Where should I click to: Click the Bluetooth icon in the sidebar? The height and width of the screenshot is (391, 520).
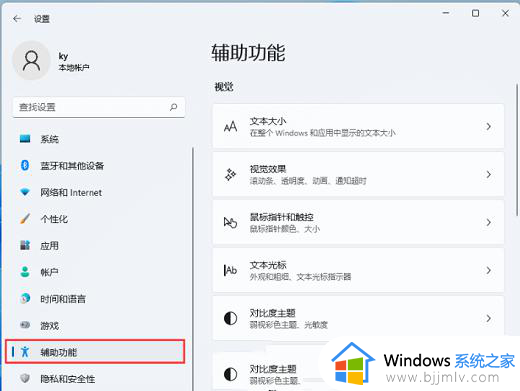[x=25, y=165]
